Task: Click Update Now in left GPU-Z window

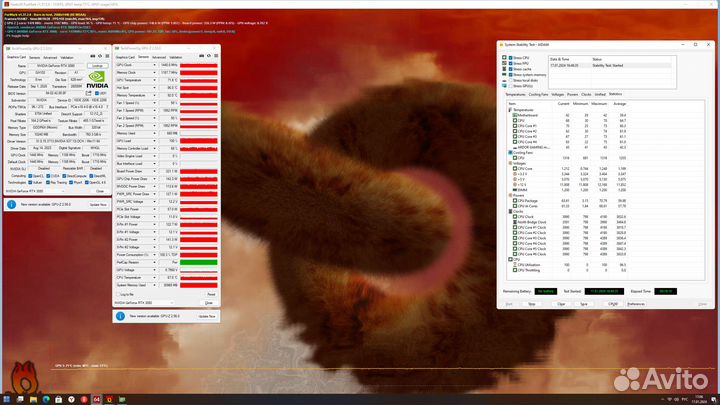Action: click(x=98, y=204)
